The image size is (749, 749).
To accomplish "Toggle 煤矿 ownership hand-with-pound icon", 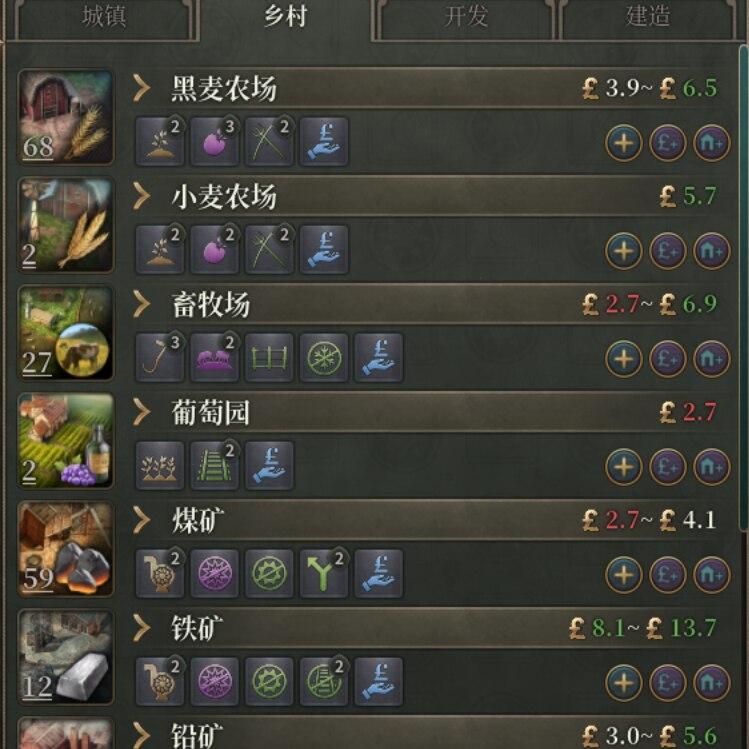I will coord(378,573).
